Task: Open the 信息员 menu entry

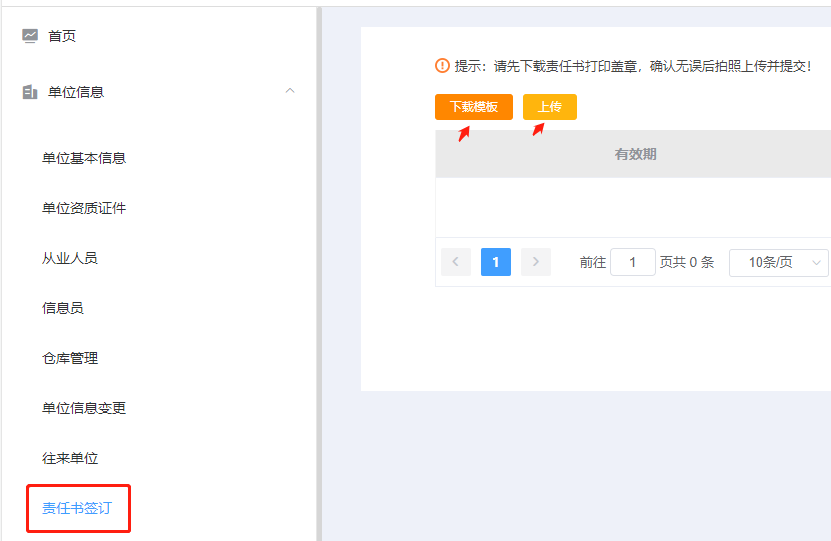Action: [63, 308]
